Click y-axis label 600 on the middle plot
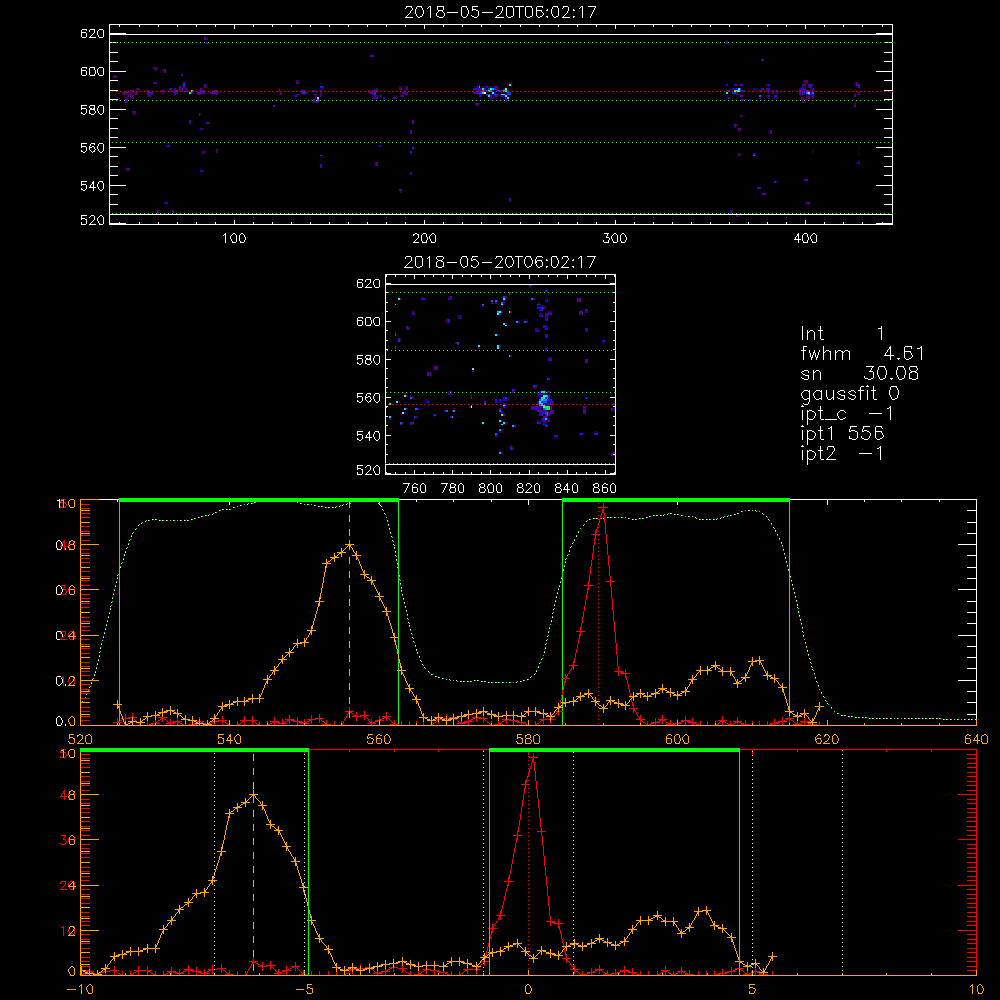The width and height of the screenshot is (1000, 1000). (369, 321)
